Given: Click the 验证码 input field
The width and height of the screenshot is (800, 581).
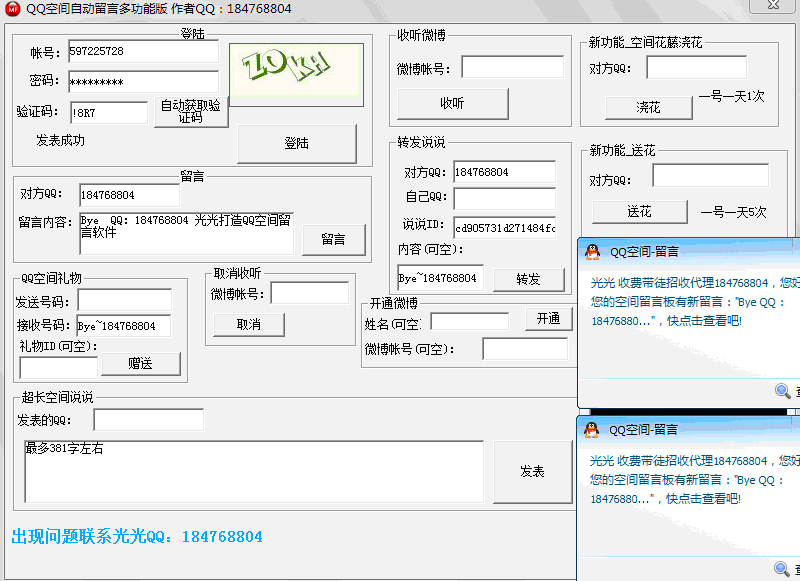Looking at the screenshot, I should coord(109,113).
